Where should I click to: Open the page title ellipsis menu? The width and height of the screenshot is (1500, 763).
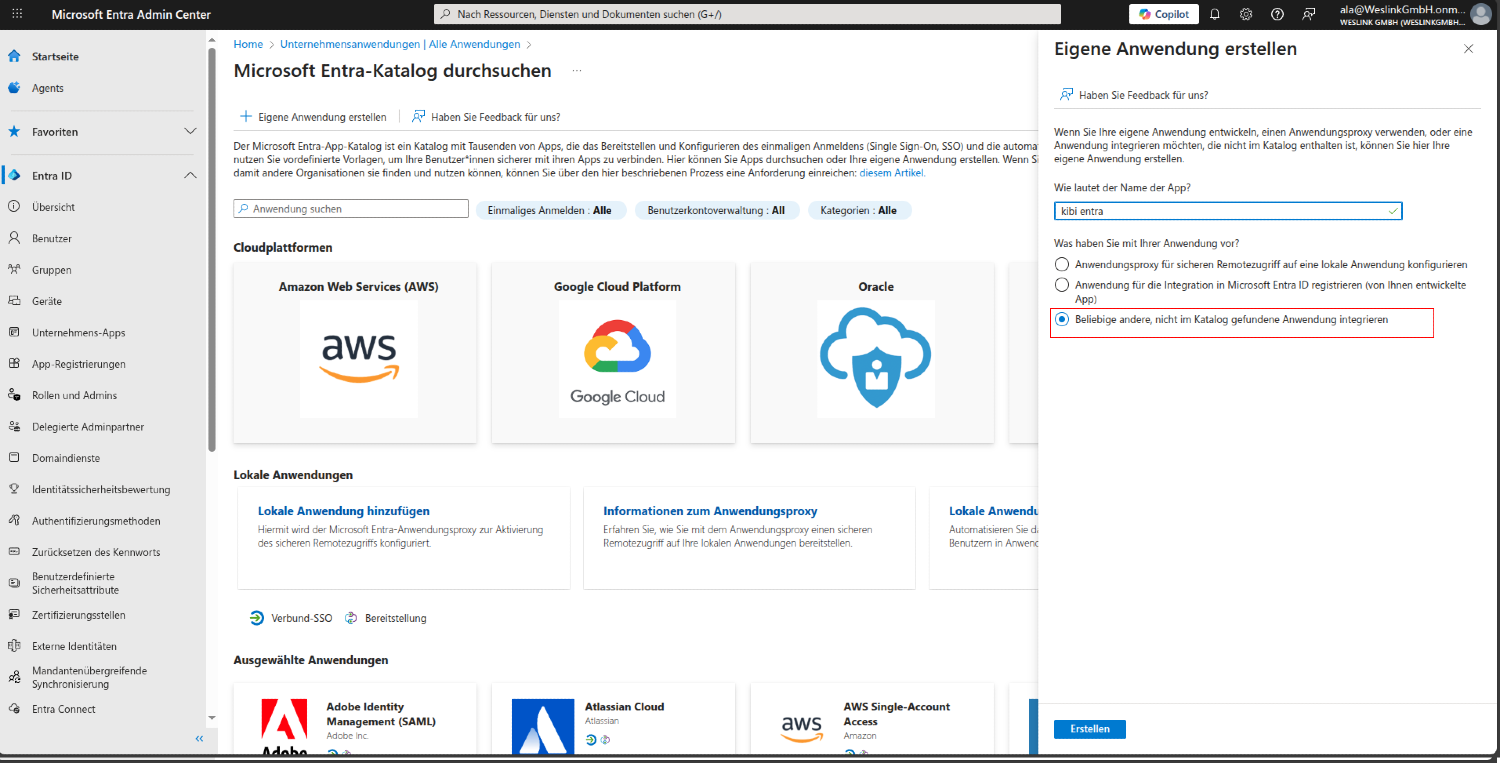(577, 71)
